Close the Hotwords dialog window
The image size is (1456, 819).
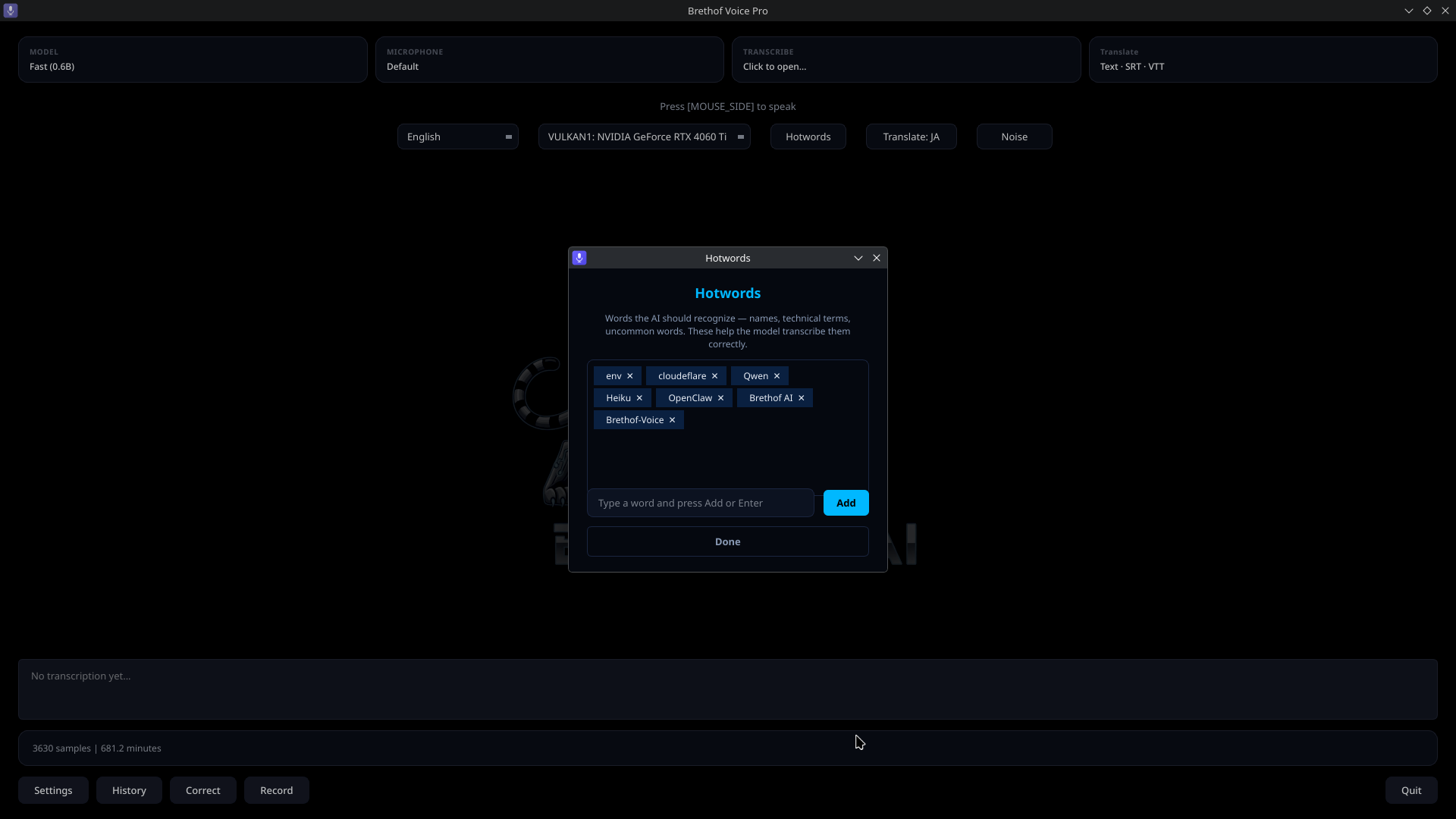click(x=877, y=258)
